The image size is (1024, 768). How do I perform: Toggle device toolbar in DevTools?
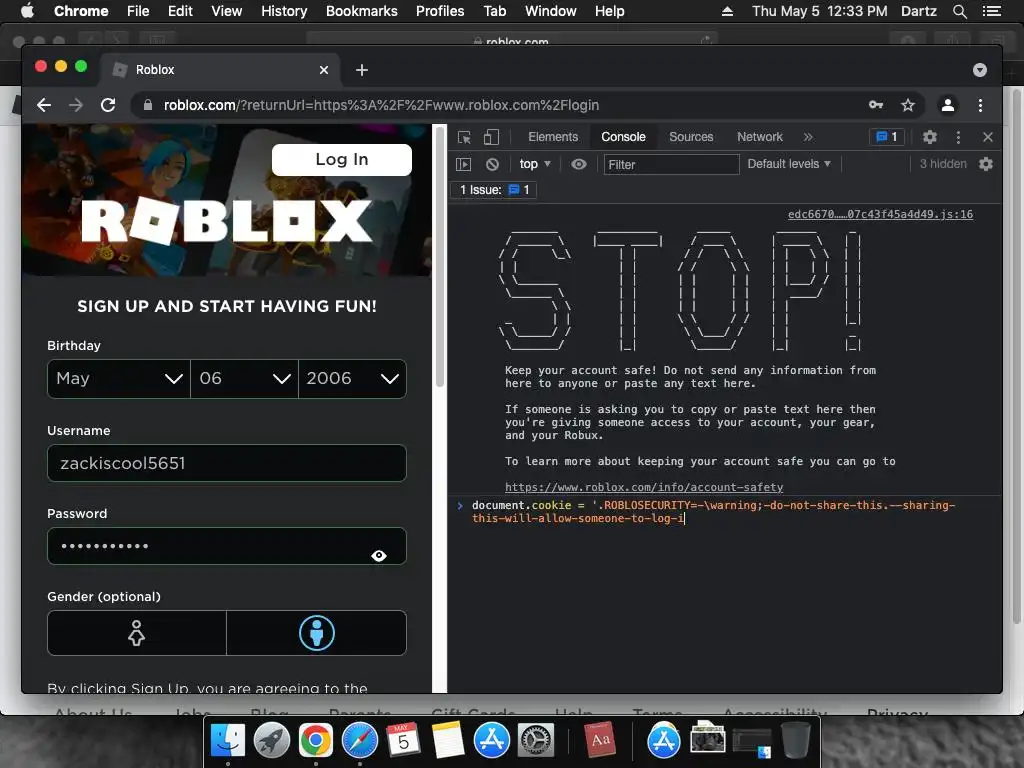(491, 137)
